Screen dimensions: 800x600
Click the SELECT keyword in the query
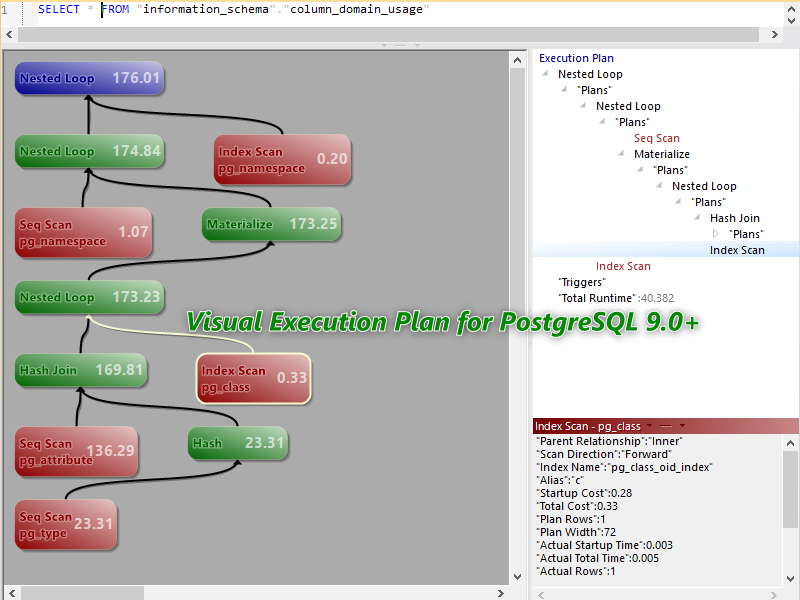pos(59,9)
